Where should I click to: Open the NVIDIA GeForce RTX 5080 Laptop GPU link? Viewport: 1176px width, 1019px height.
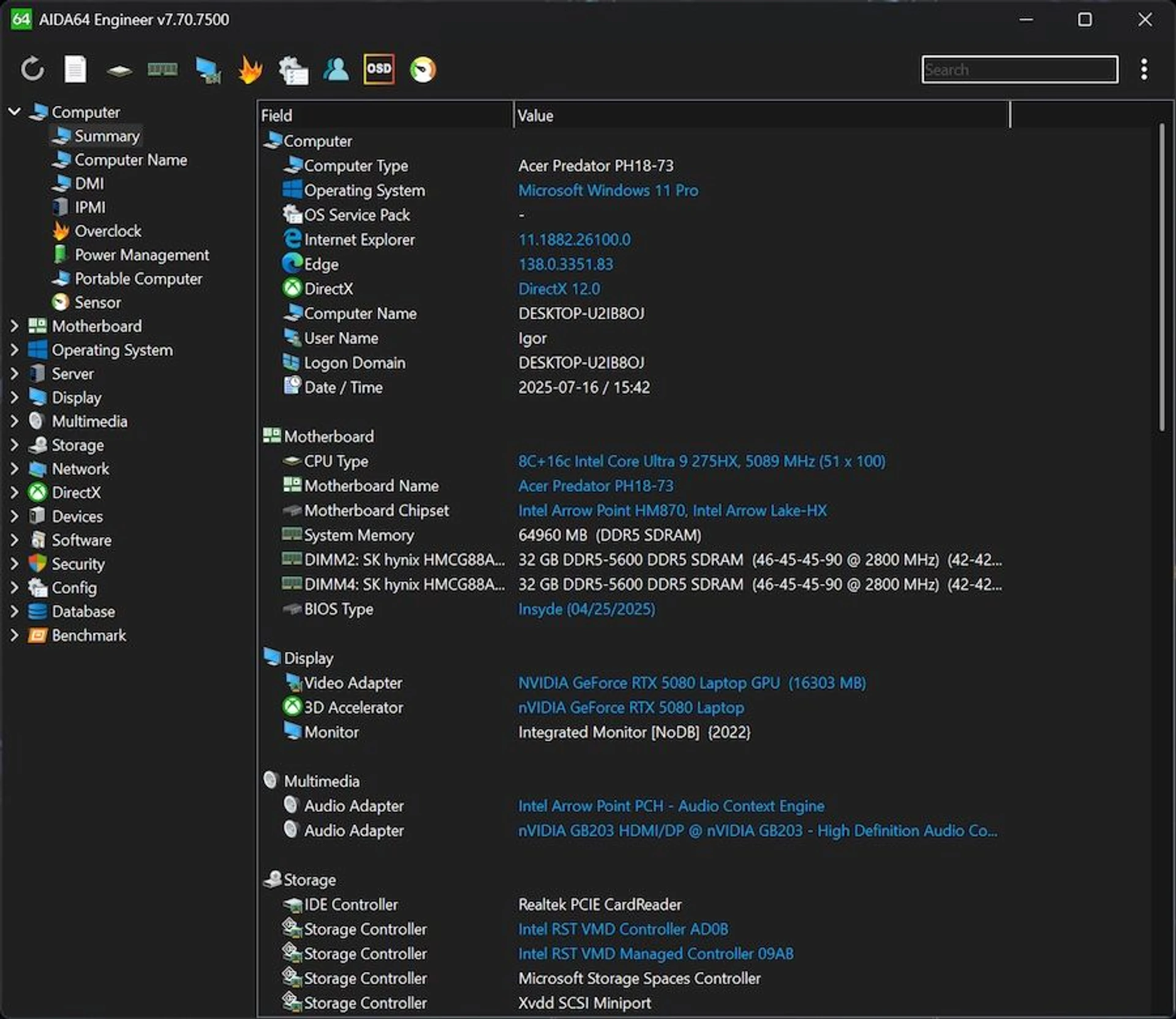click(692, 683)
